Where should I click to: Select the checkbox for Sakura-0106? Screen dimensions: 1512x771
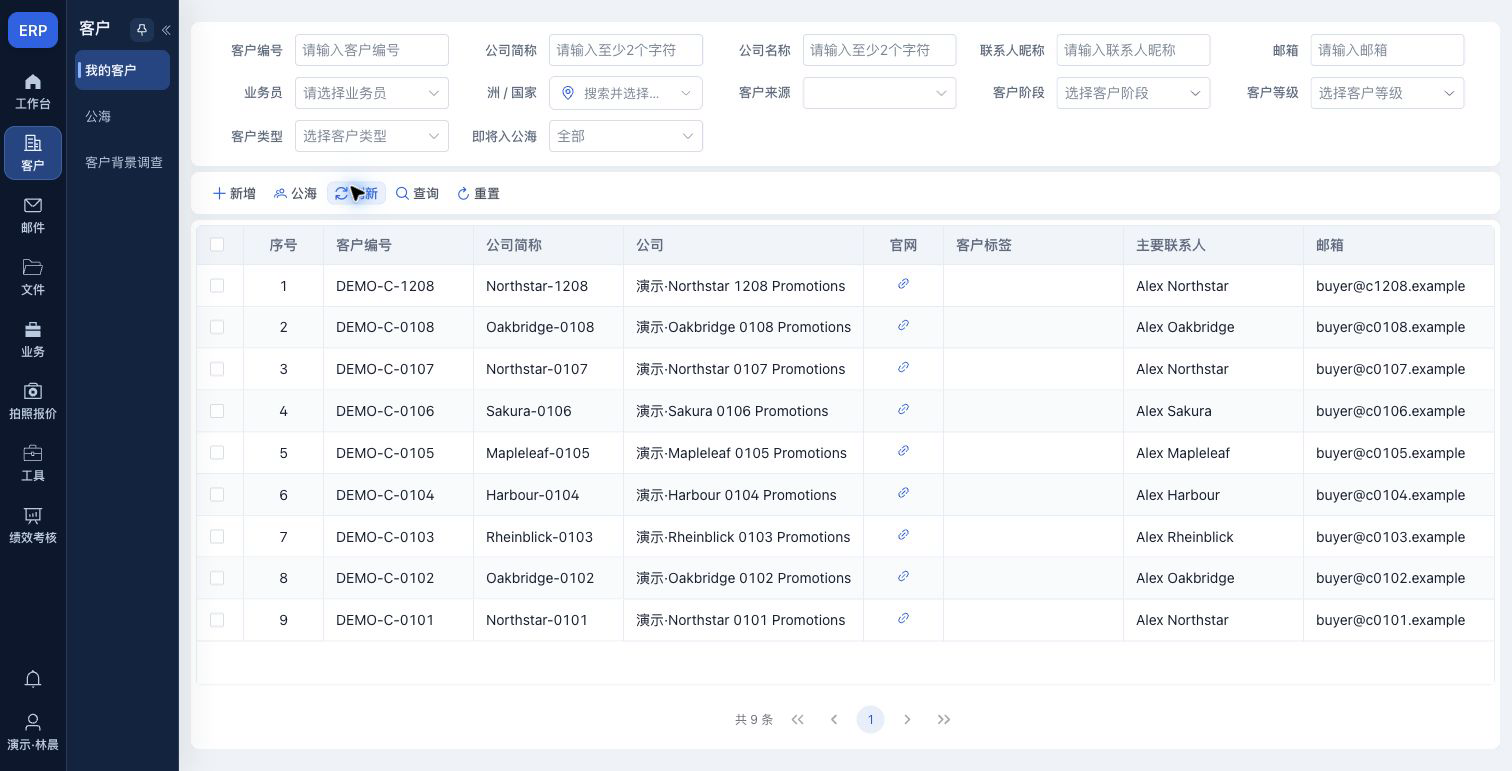[217, 411]
